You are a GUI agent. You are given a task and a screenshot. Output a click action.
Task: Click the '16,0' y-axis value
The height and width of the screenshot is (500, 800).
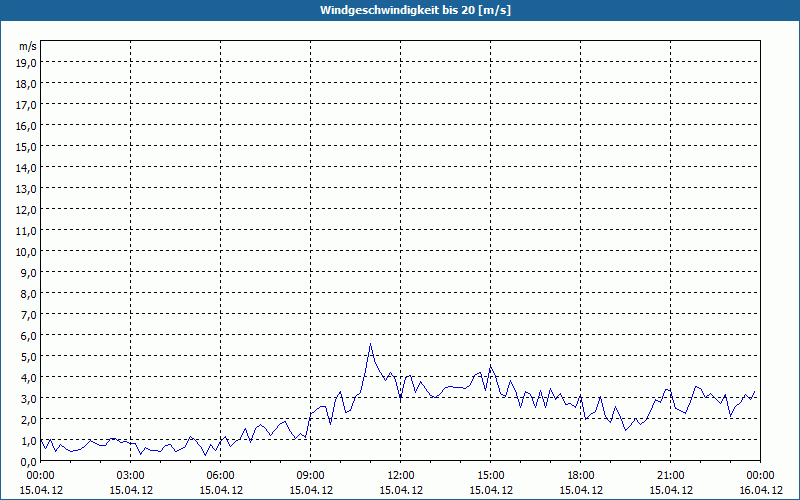coord(26,126)
